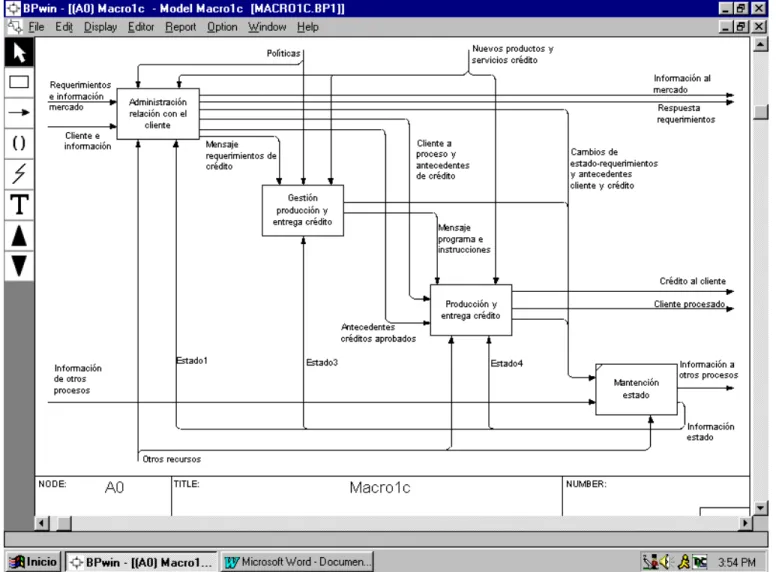Open the Option menu
Viewport: 776px width, 572px height.
coord(222,27)
